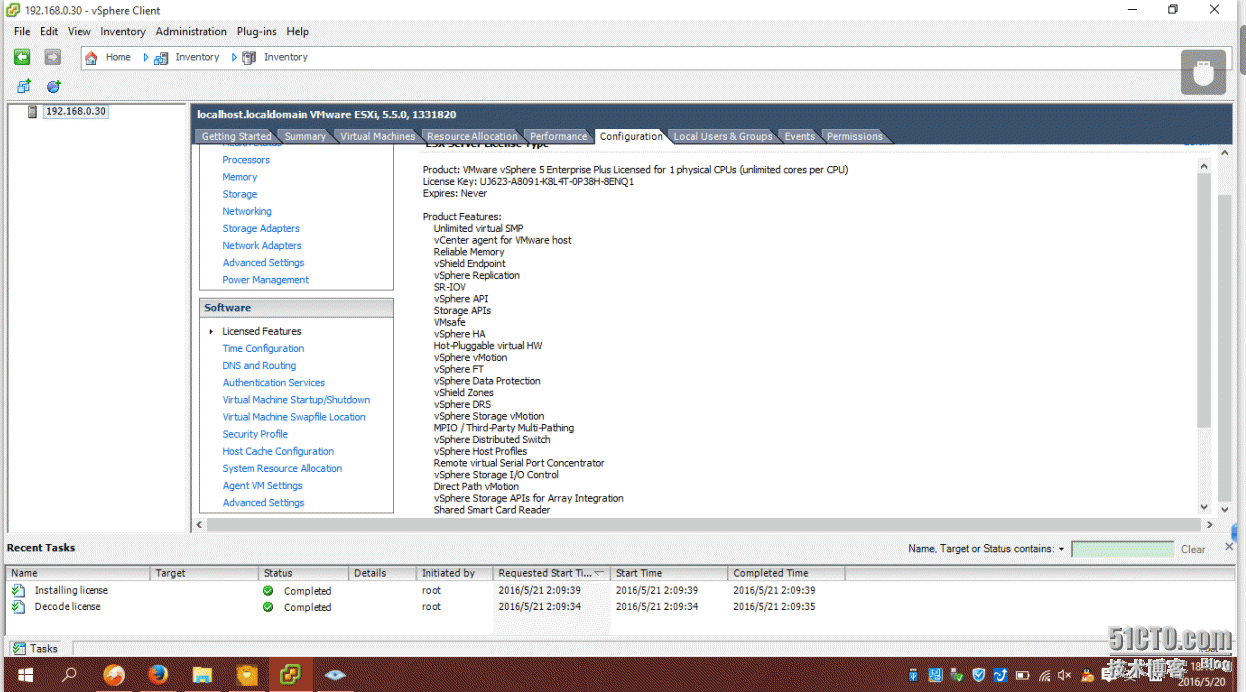Open the DNS and Routing link
The width and height of the screenshot is (1246, 692).
click(259, 366)
